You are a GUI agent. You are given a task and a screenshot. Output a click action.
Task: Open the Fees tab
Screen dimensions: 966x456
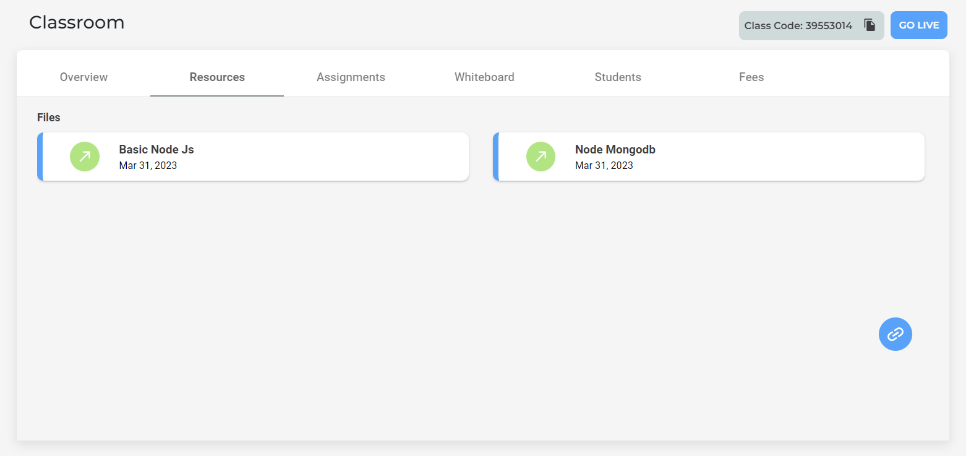pyautogui.click(x=752, y=77)
